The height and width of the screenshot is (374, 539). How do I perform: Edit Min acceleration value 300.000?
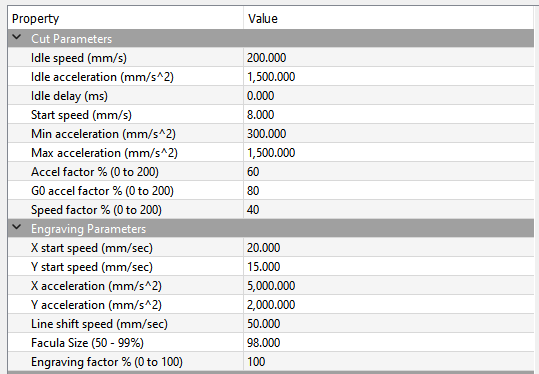pyautogui.click(x=389, y=134)
